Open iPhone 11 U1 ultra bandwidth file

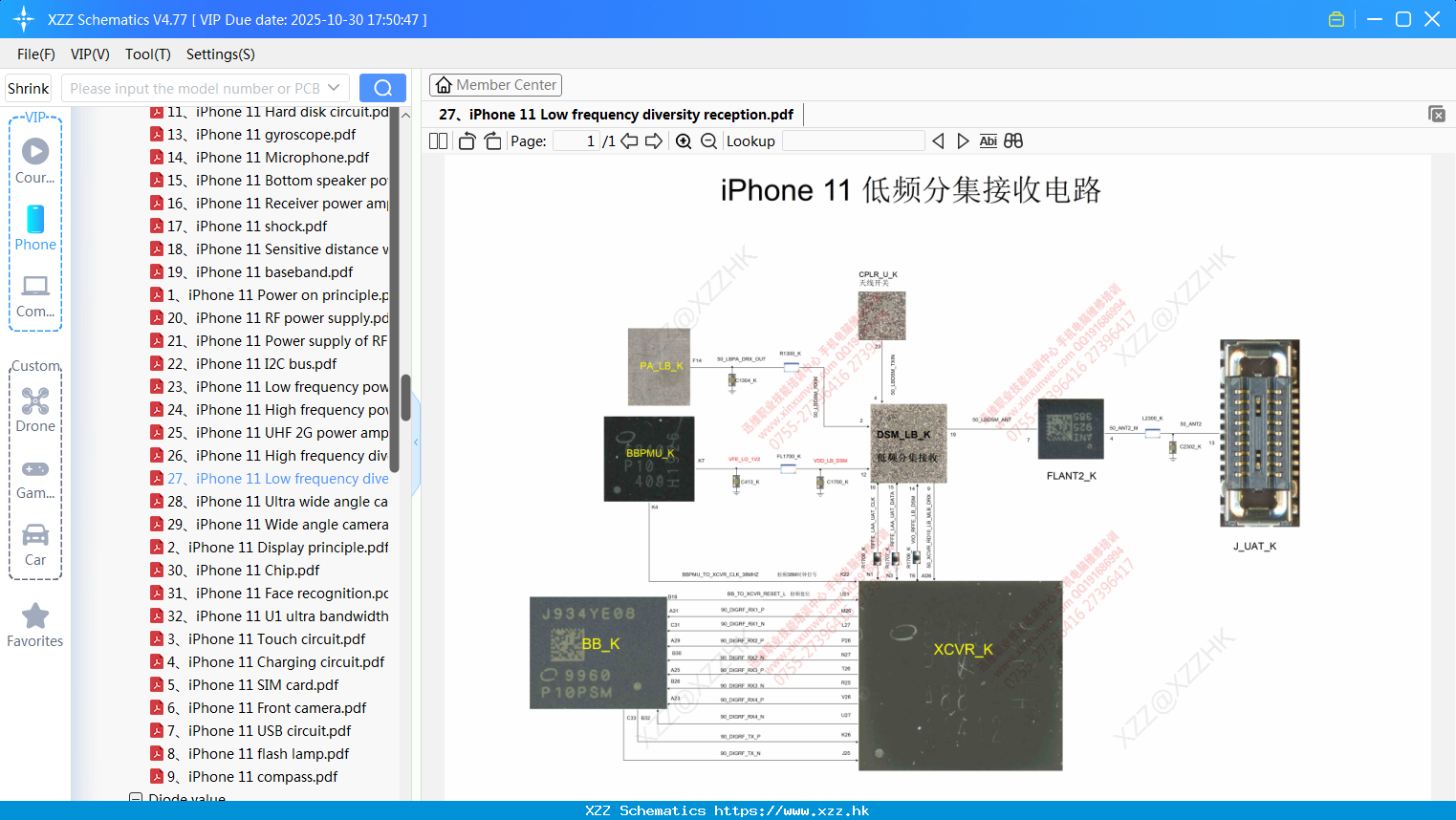[x=270, y=616]
